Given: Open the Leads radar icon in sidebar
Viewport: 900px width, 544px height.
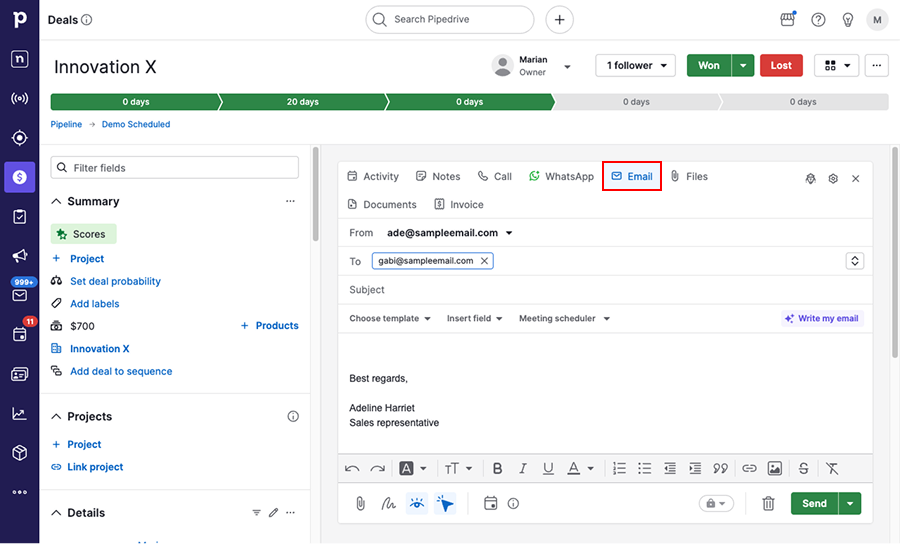Looking at the screenshot, I should coord(20,99).
